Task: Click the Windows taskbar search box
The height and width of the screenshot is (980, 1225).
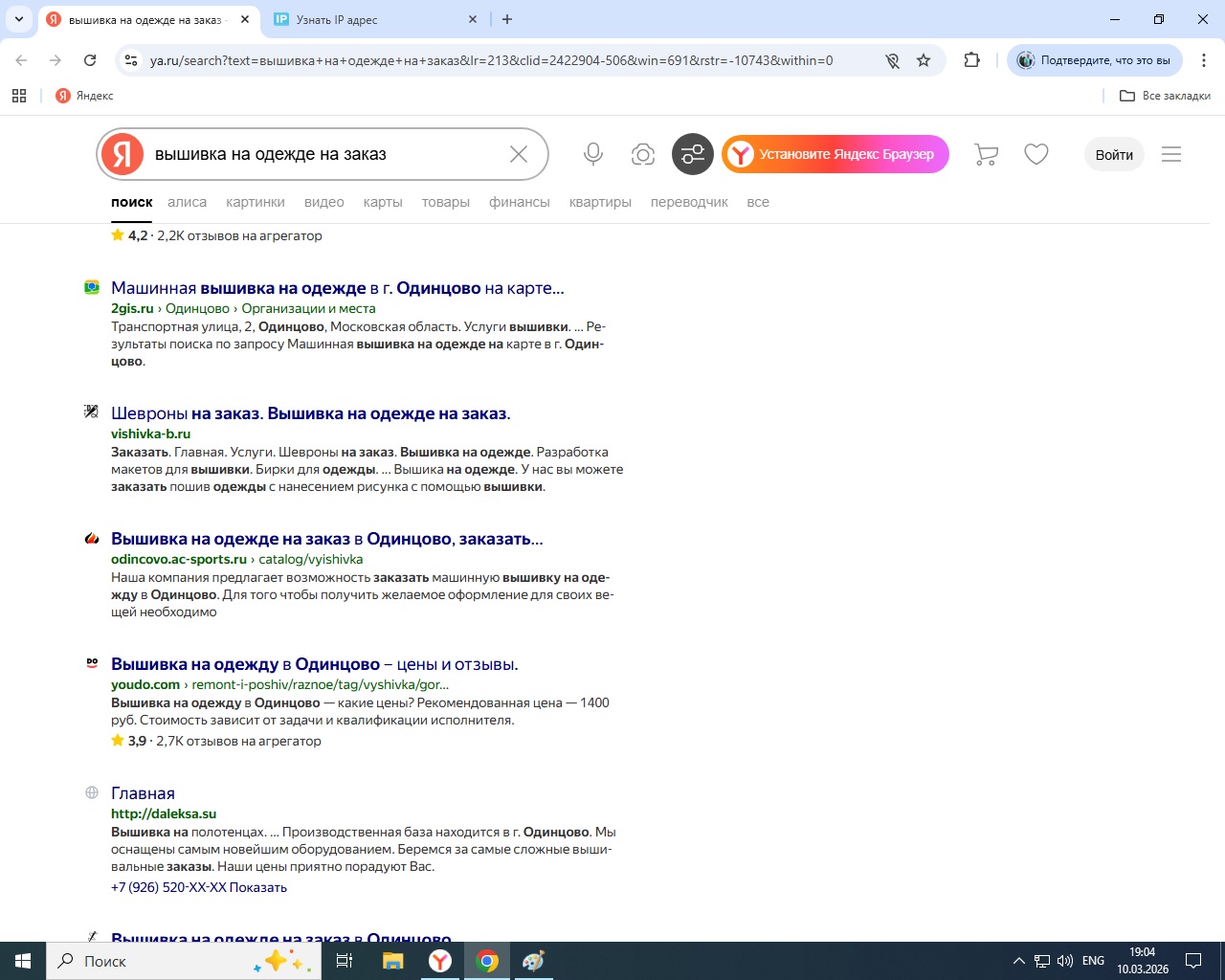Action: (182, 961)
